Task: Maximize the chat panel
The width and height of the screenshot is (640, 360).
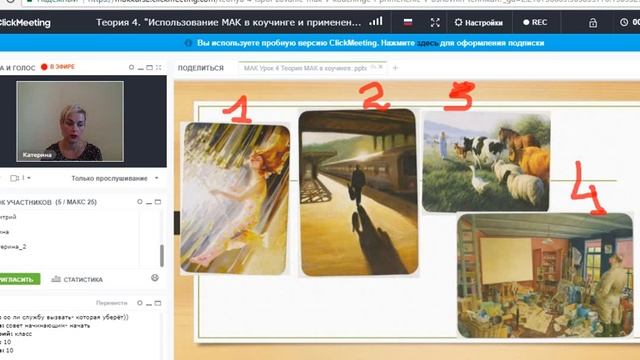Action: [x=158, y=303]
